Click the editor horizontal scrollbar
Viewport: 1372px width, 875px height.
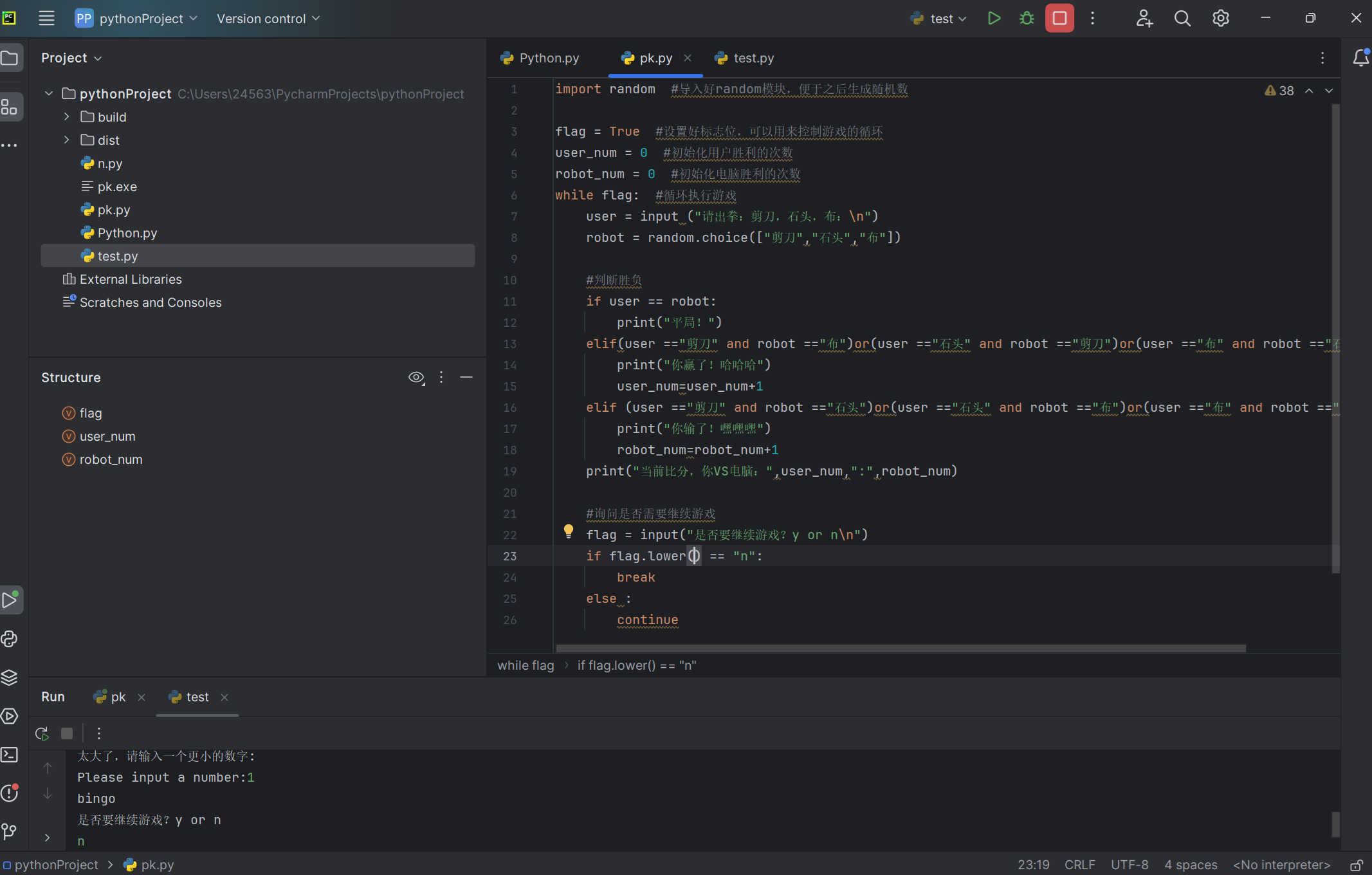[901, 648]
